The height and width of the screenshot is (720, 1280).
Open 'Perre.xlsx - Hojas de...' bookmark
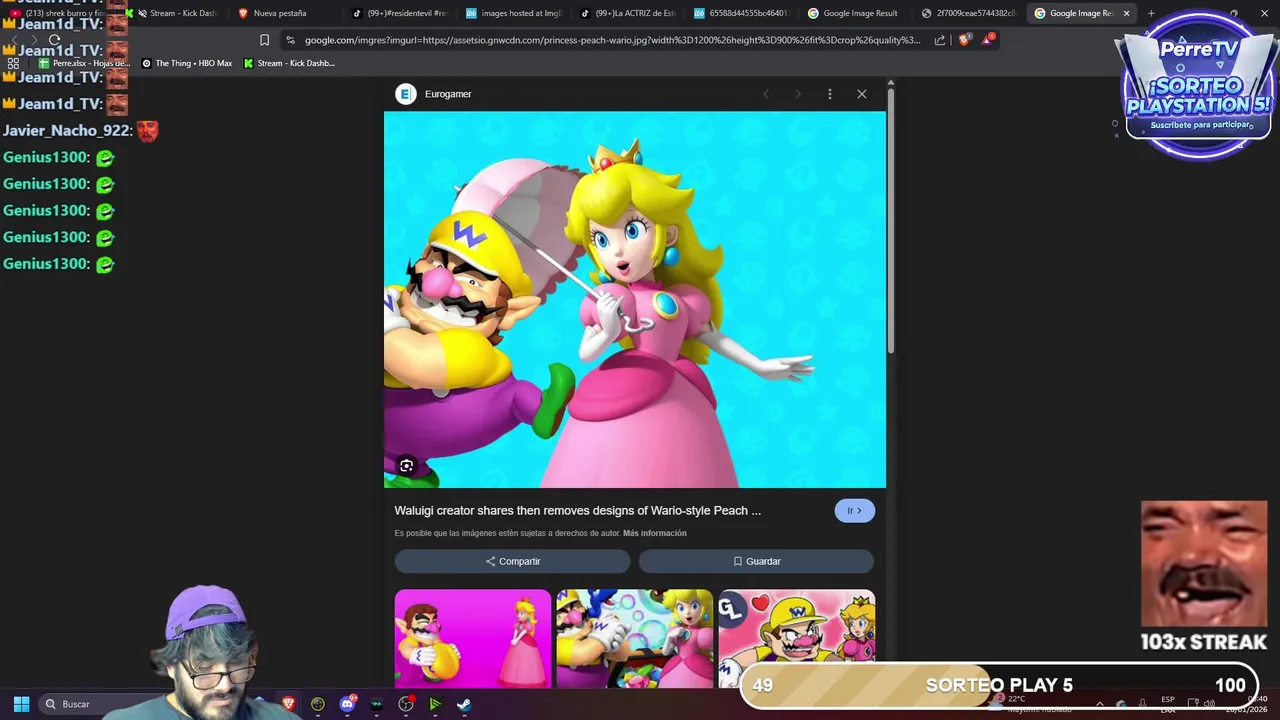point(84,63)
